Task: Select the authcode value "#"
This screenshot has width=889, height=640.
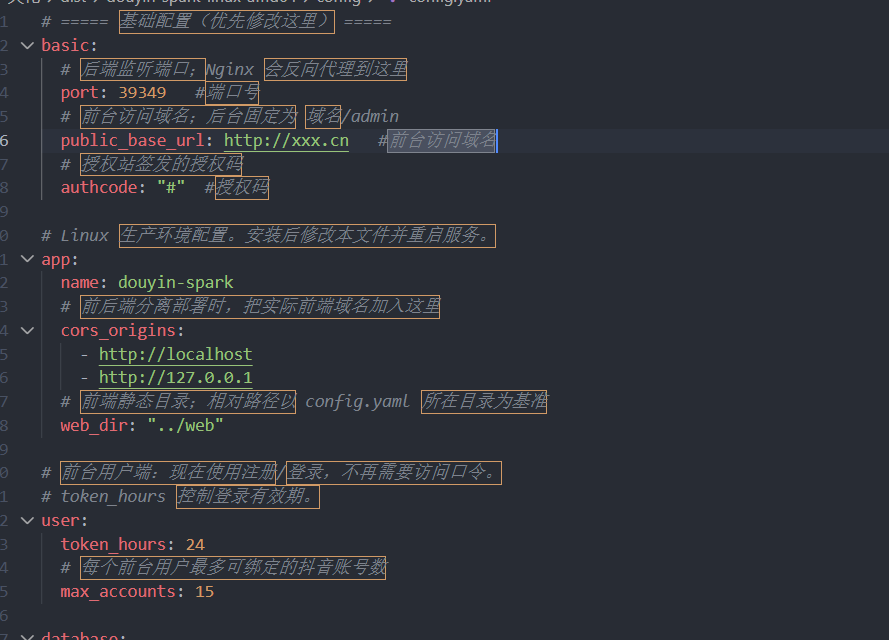Action: tap(171, 188)
